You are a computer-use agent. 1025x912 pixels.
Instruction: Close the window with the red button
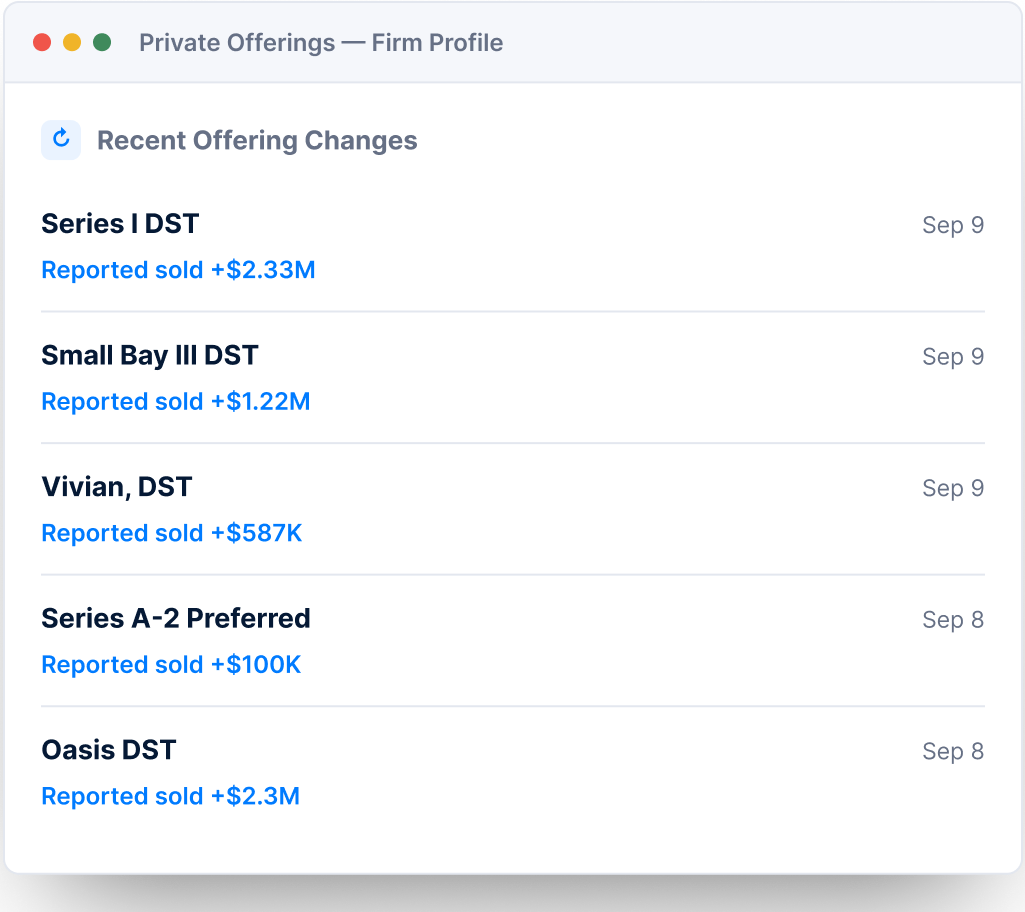click(x=42, y=42)
